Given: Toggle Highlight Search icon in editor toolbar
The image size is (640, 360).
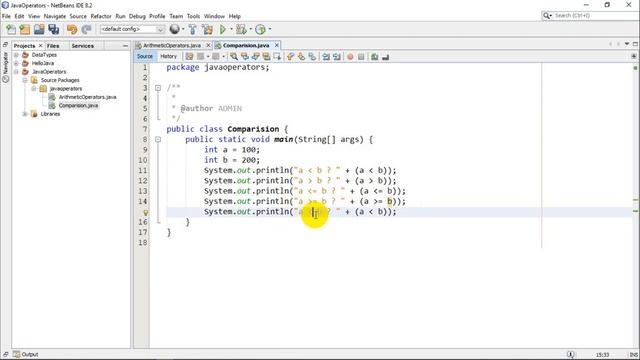Looking at the screenshot, I should 267,57.
